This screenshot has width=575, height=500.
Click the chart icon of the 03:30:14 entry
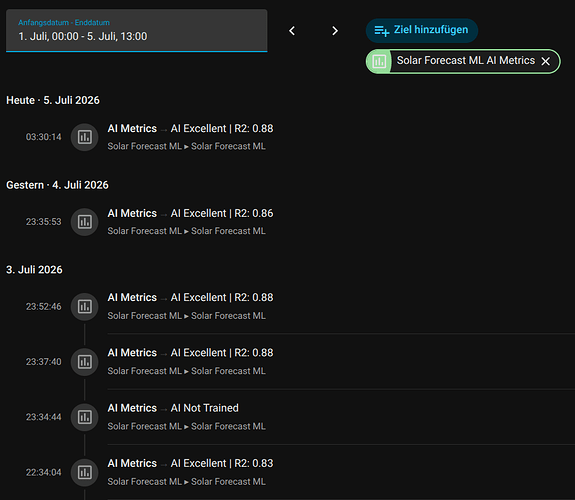pyautogui.click(x=84, y=137)
